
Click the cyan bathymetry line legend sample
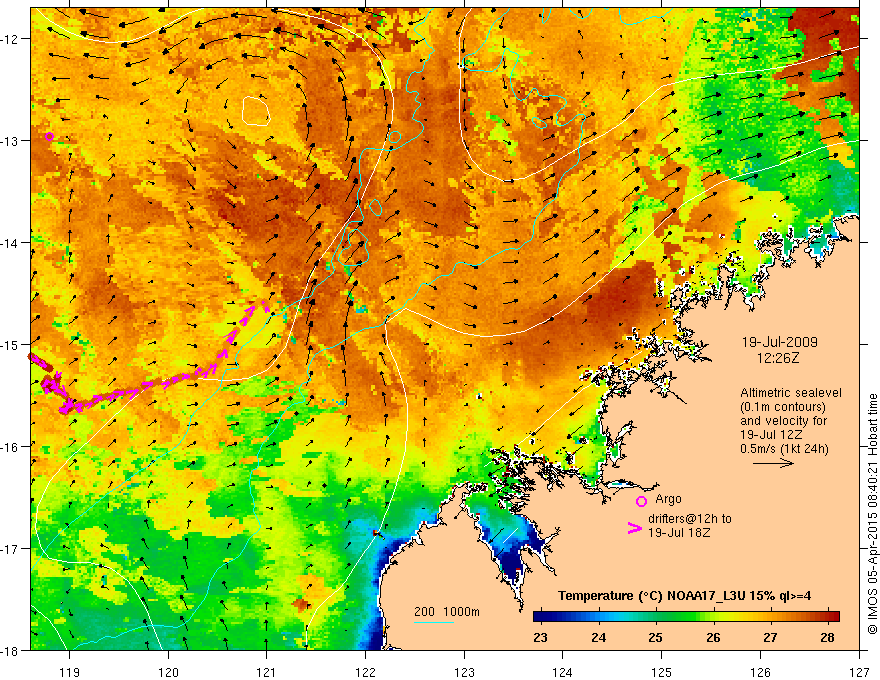coord(433,622)
